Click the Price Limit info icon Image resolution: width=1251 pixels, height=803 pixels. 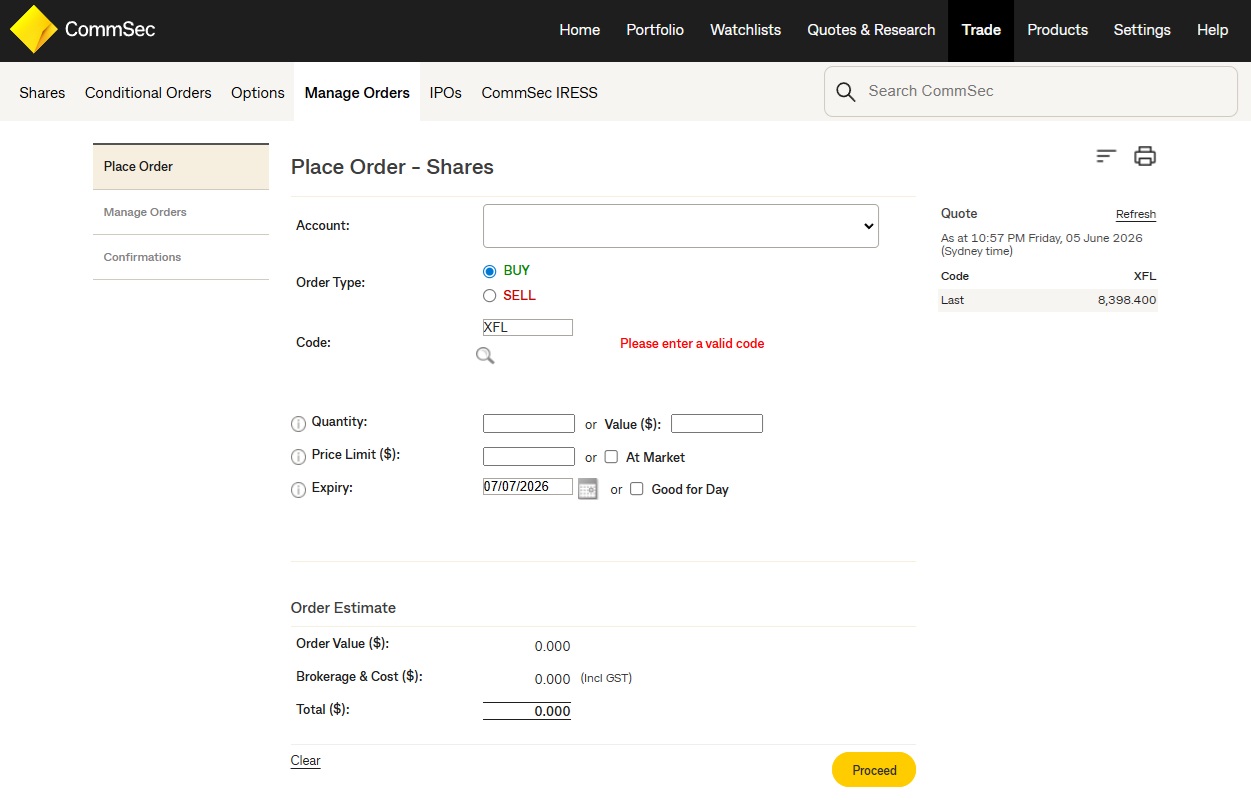coord(298,457)
